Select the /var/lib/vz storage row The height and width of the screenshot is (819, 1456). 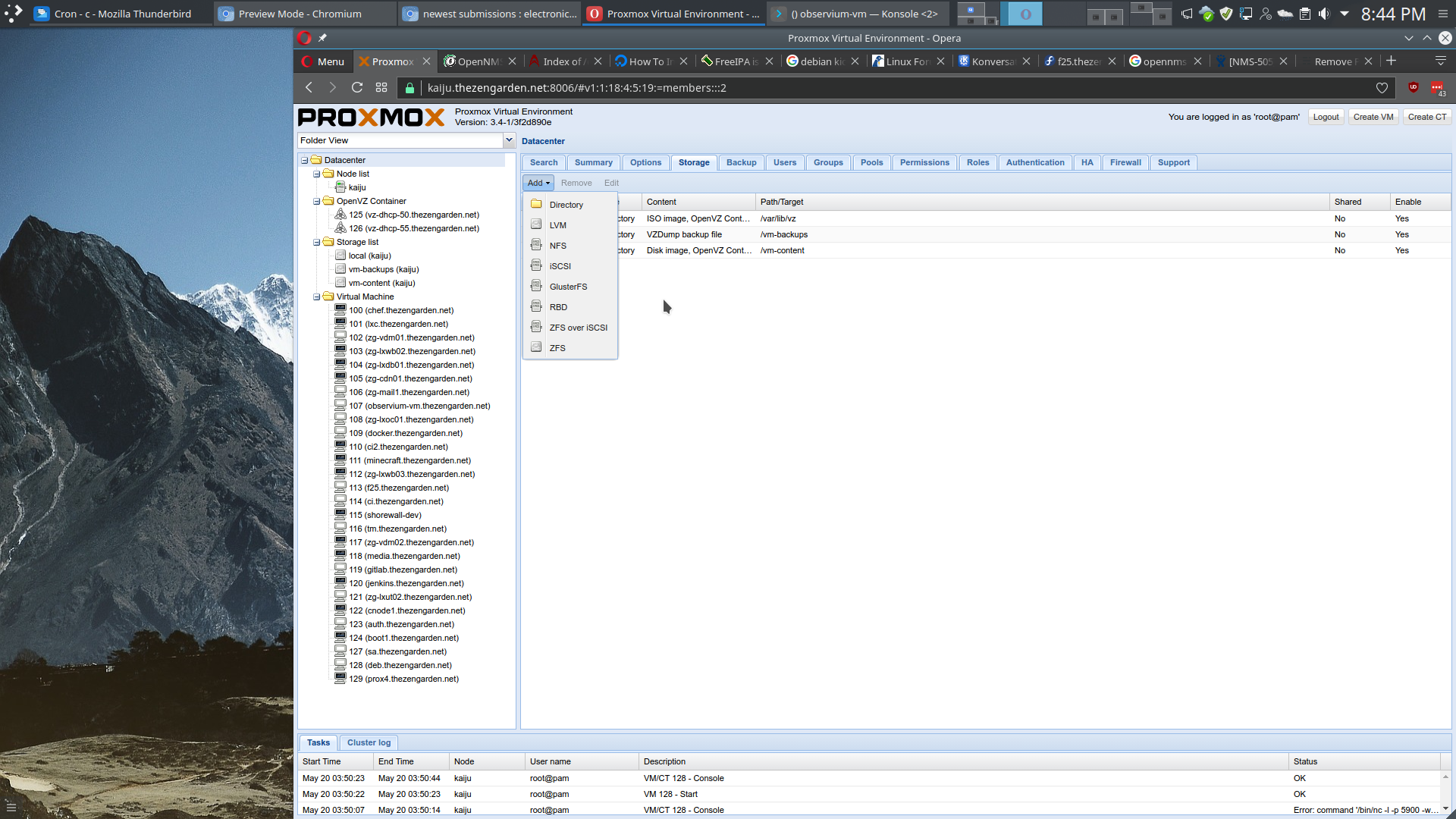(x=986, y=218)
